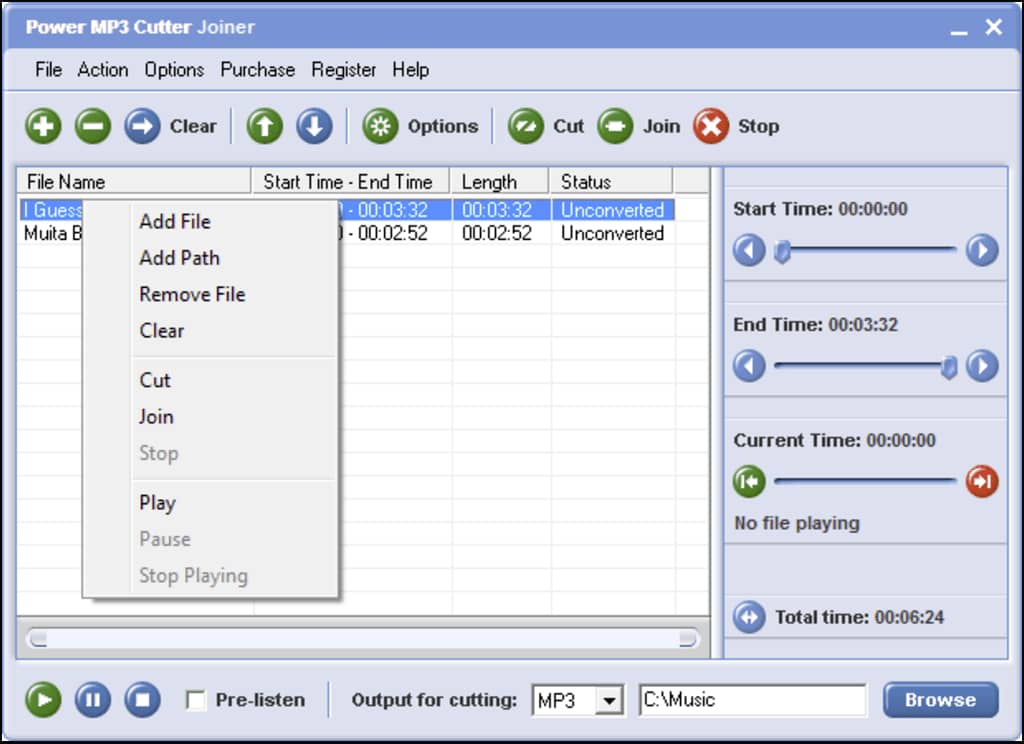Click the Start Time slider handle
Image resolution: width=1024 pixels, height=744 pixels.
(784, 250)
